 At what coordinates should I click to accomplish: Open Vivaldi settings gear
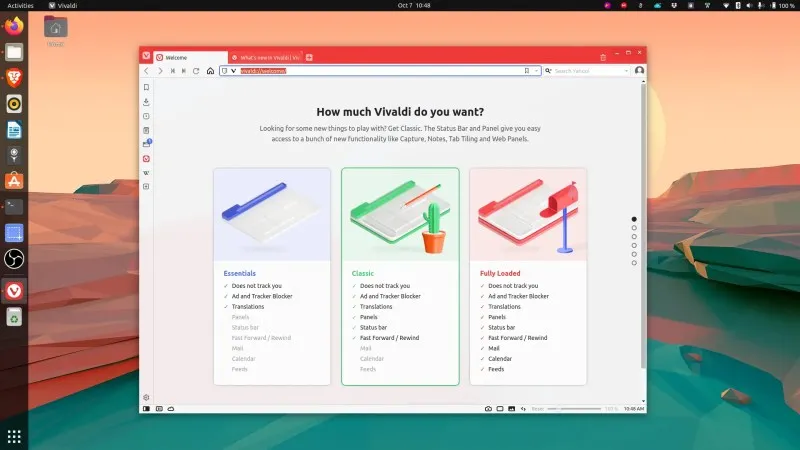click(146, 397)
